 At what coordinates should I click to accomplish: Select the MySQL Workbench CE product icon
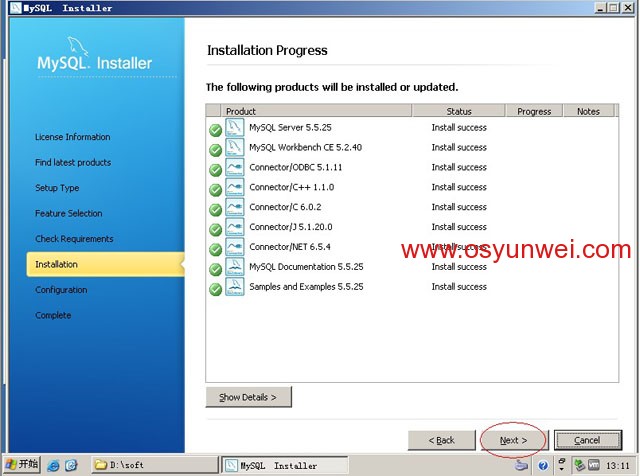(235, 147)
